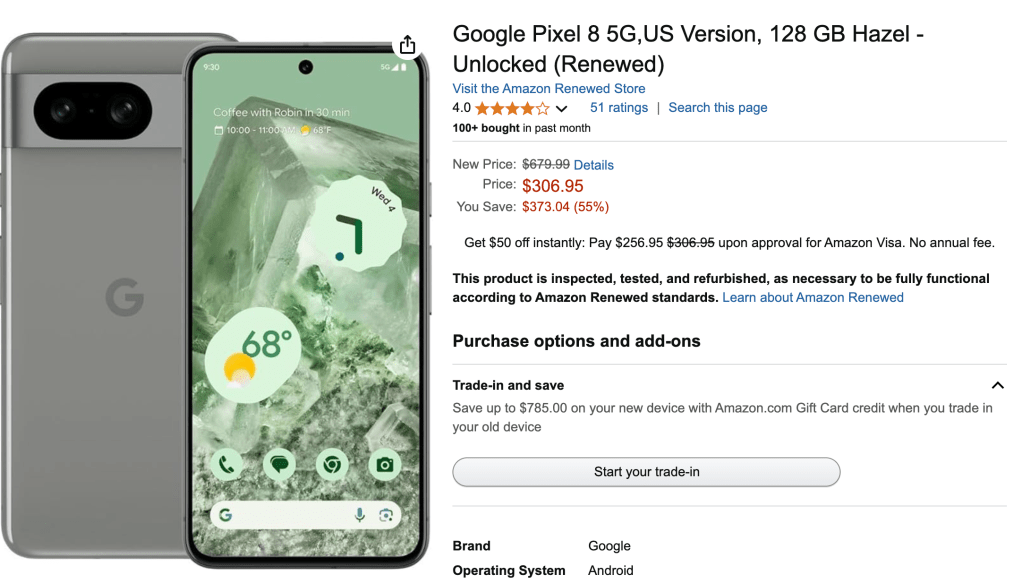Viewport: 1022px width, 583px height.
Task: Open the New Price Details link
Action: [594, 165]
